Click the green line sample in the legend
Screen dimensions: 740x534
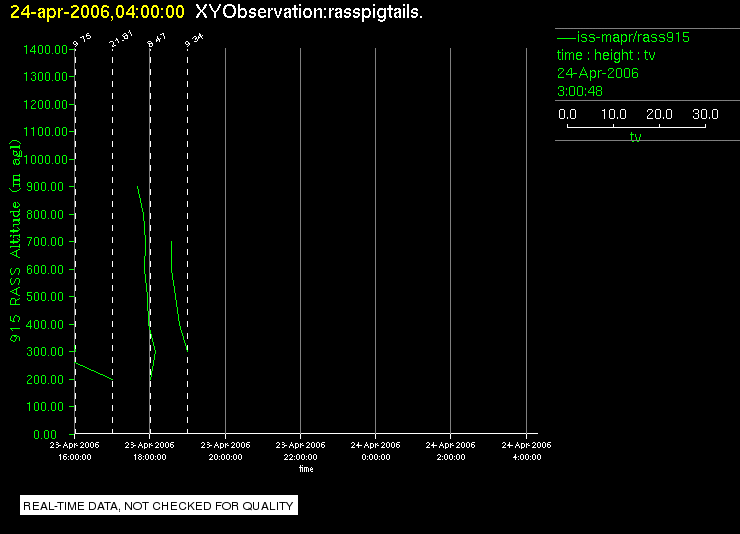click(x=566, y=37)
